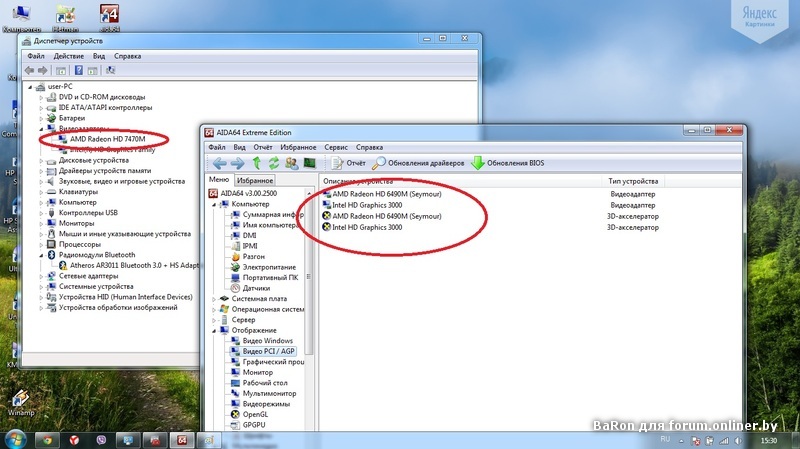This screenshot has height=449, width=800.
Task: Select Рабочий стол tree item
Action: coord(259,383)
